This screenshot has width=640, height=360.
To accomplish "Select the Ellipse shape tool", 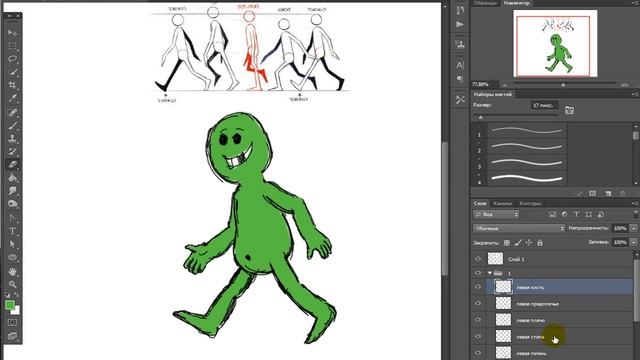I will pyautogui.click(x=12, y=258).
